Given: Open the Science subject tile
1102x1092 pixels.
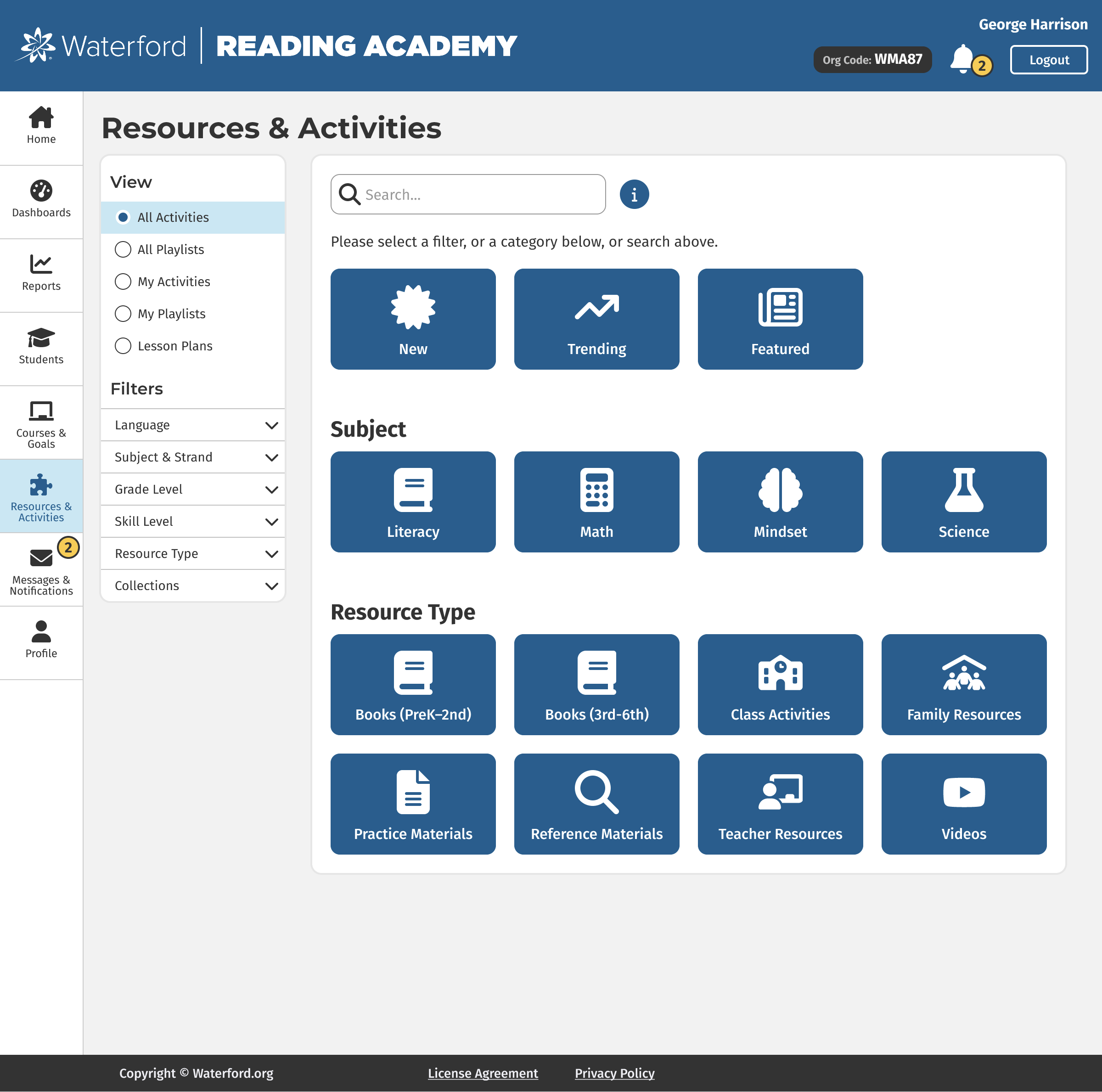Looking at the screenshot, I should (963, 501).
